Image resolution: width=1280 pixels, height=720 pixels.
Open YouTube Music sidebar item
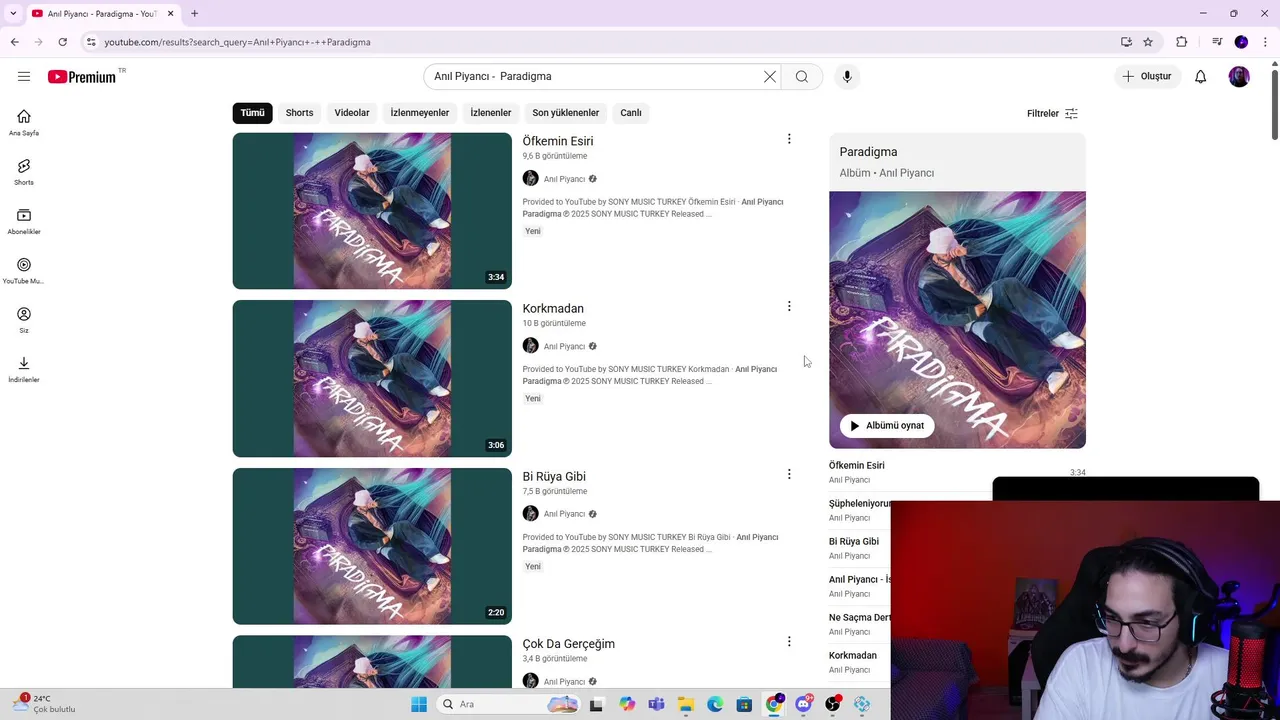tap(24, 271)
